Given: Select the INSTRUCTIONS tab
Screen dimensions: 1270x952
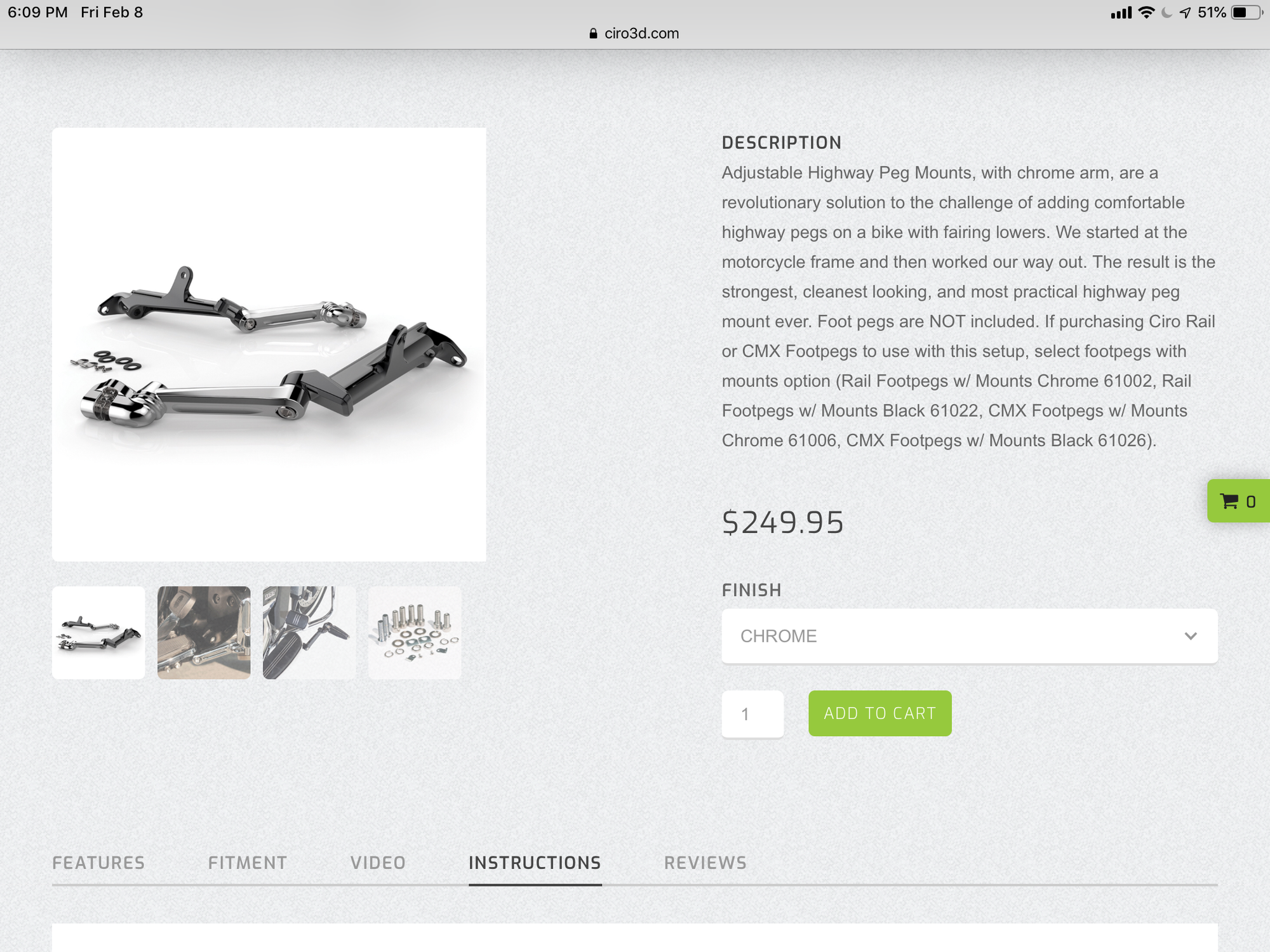Looking at the screenshot, I should 535,863.
